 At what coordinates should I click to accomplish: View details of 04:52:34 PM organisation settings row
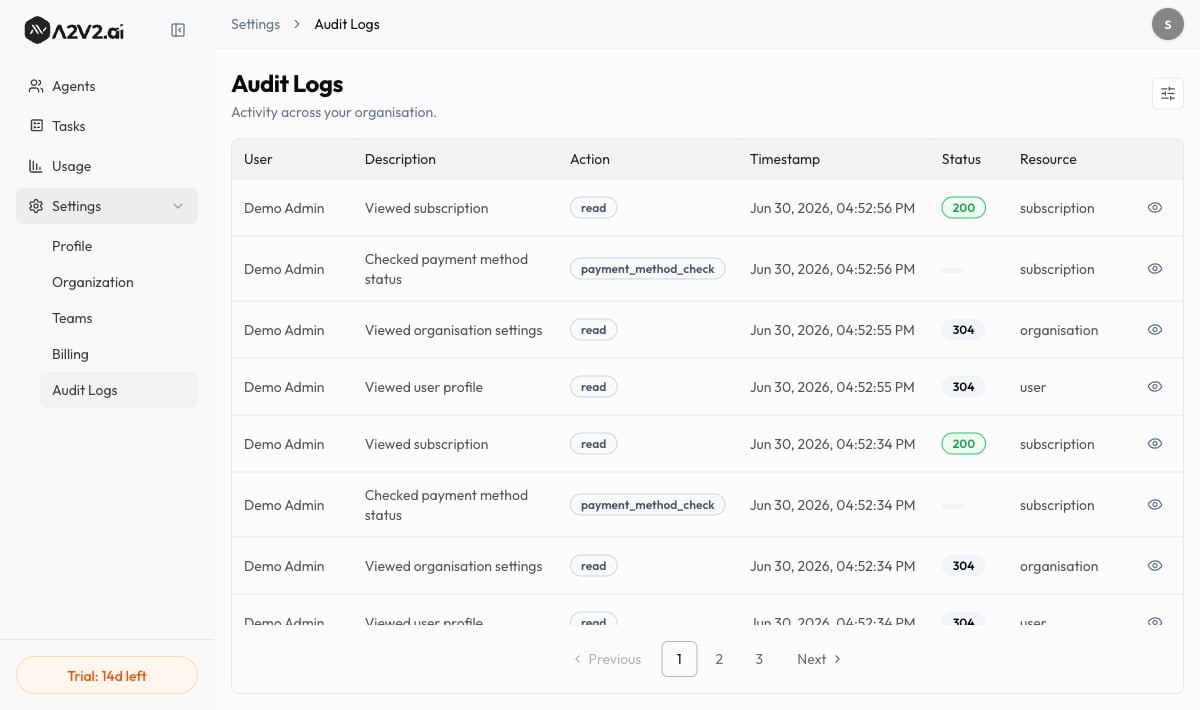click(x=1155, y=566)
